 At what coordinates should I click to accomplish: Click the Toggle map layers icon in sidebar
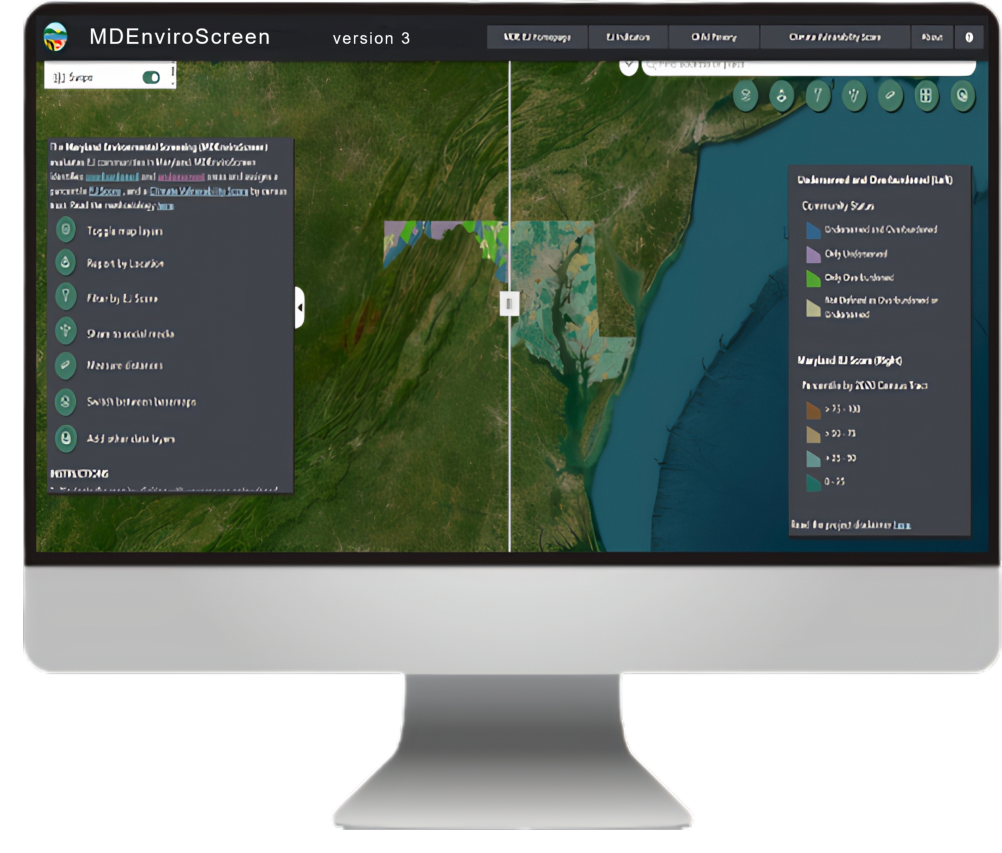coord(66,231)
